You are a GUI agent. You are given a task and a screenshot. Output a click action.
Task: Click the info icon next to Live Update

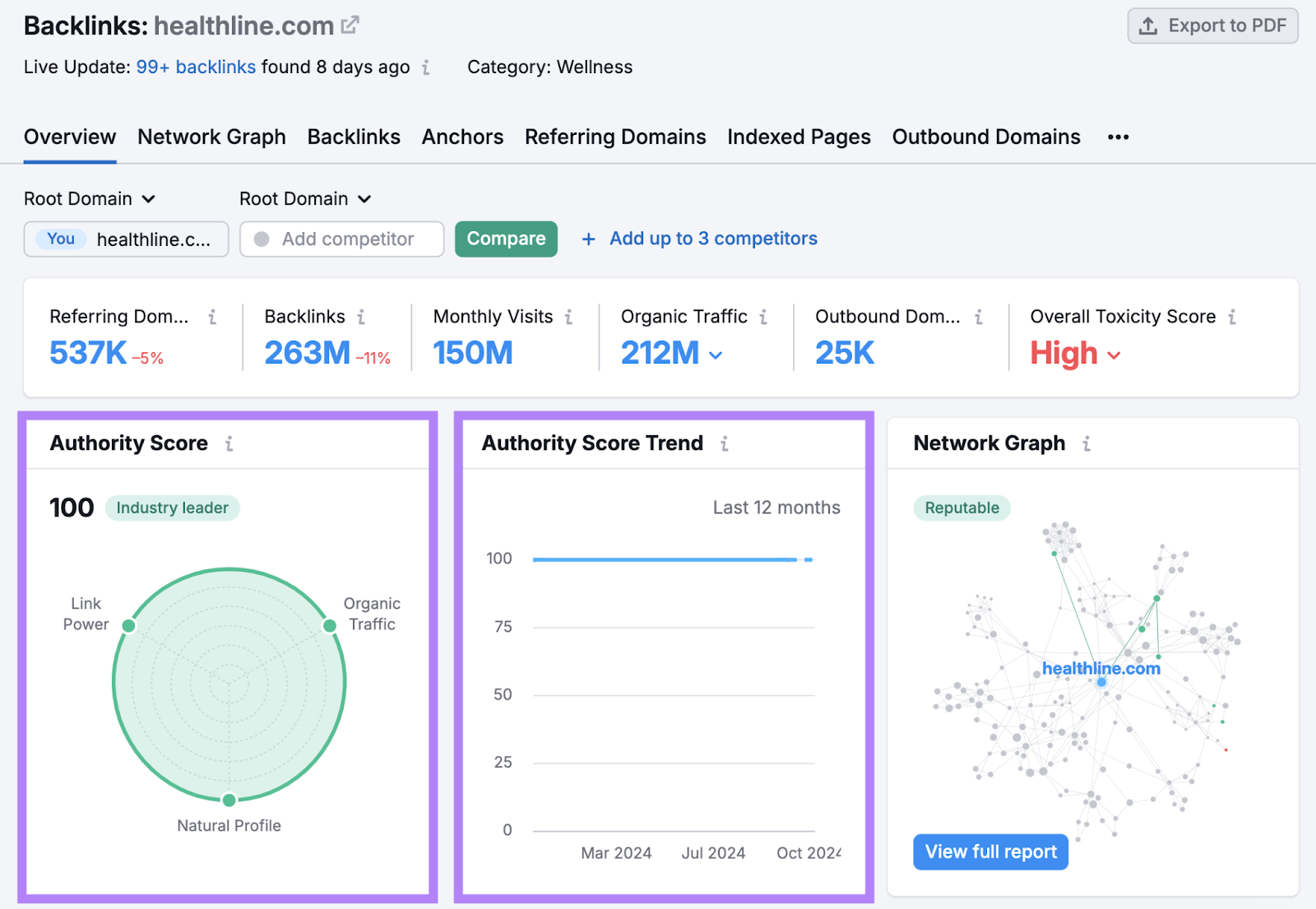pyautogui.click(x=426, y=68)
